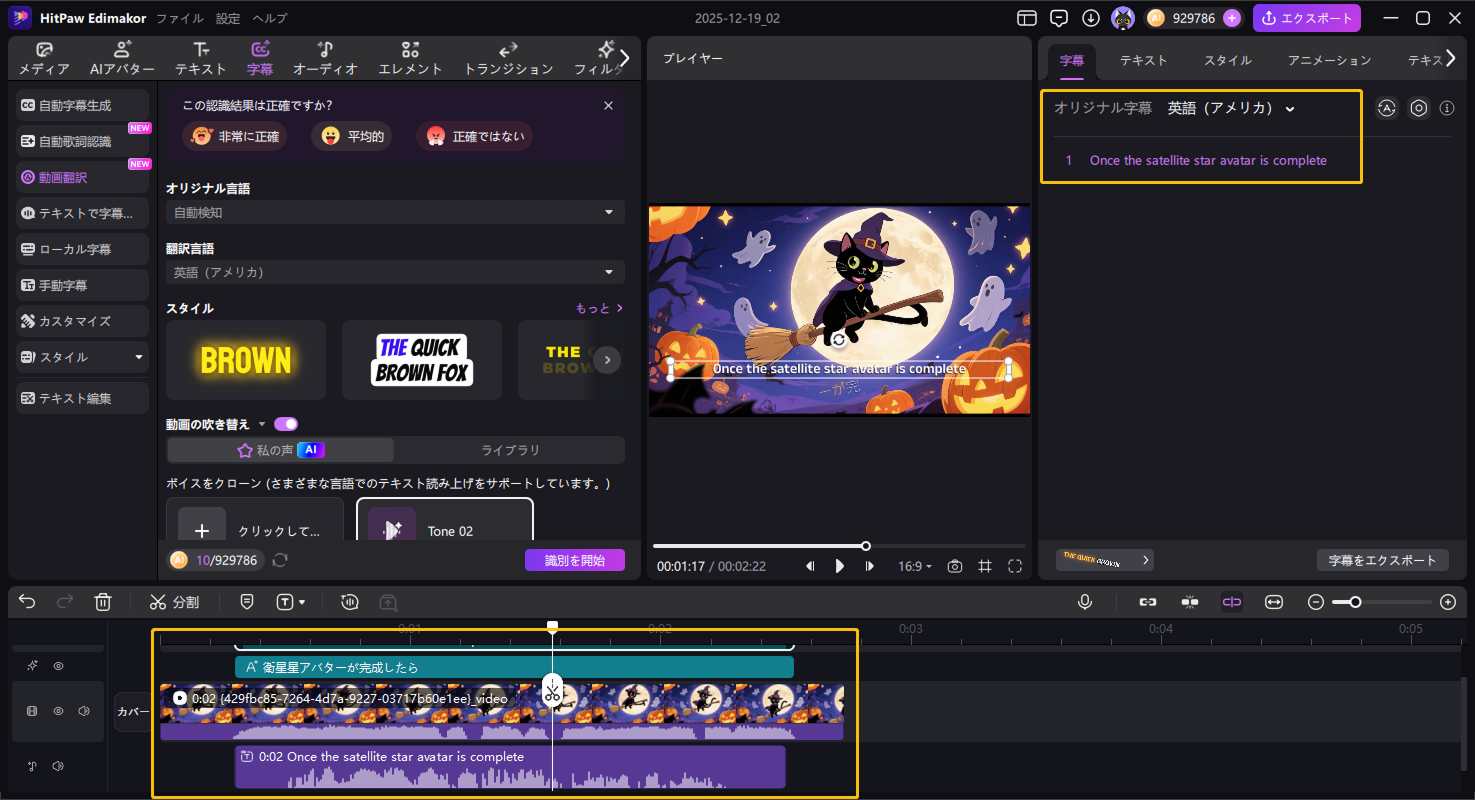Click the Undo icon above the timeline
Viewport: 1475px width, 800px height.
click(26, 601)
